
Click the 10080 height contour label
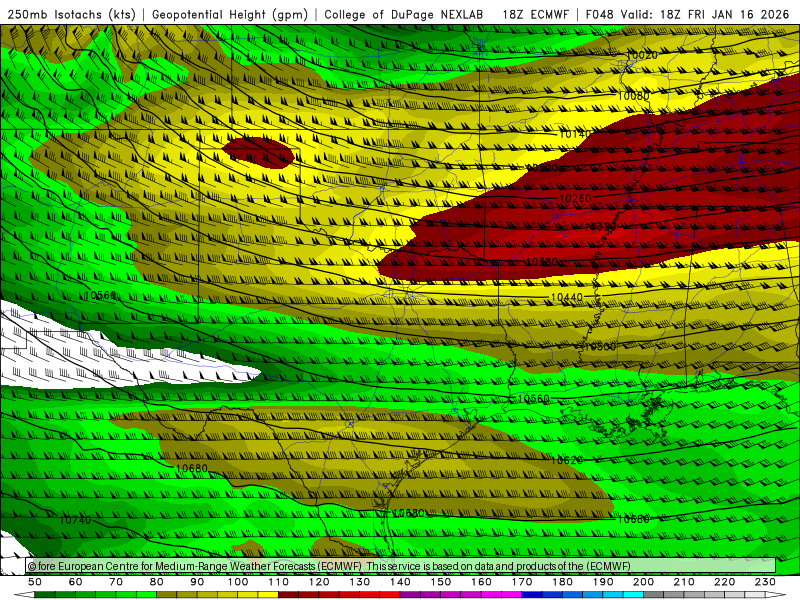633,96
